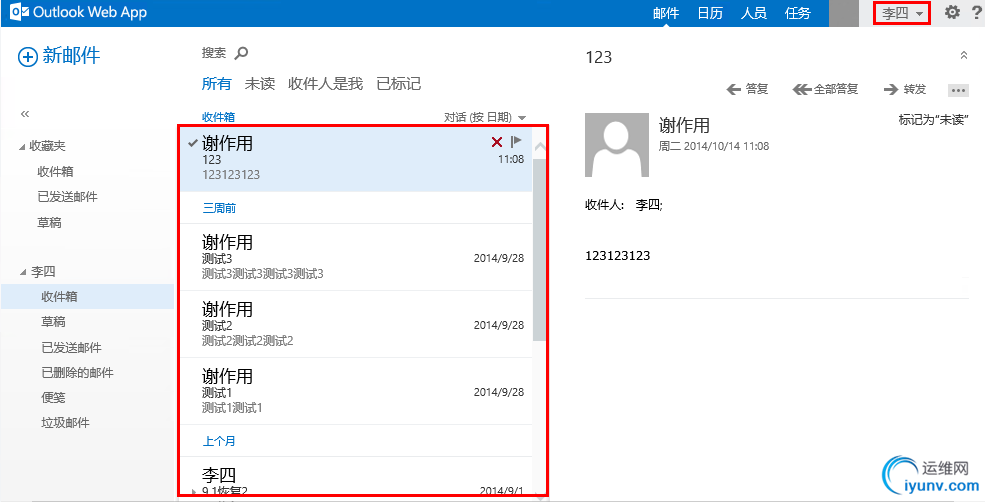Select the 收件人是我 filter
Viewport: 985px width, 502px height.
pos(325,84)
